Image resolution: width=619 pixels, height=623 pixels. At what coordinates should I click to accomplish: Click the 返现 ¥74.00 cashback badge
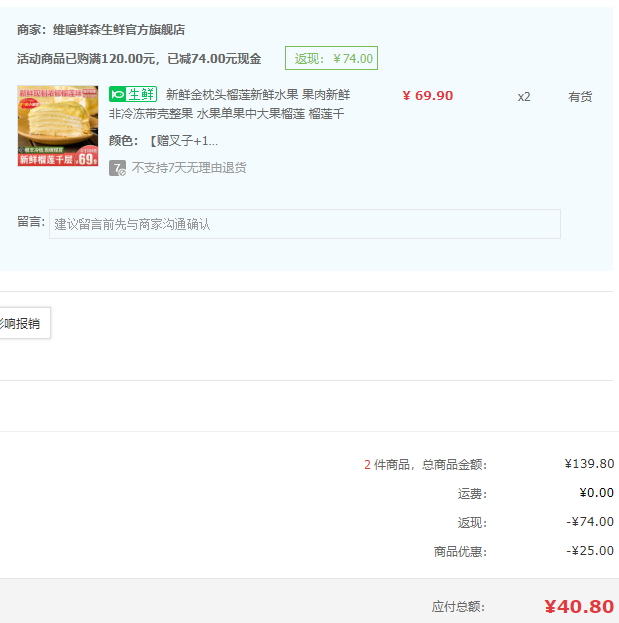click(331, 58)
